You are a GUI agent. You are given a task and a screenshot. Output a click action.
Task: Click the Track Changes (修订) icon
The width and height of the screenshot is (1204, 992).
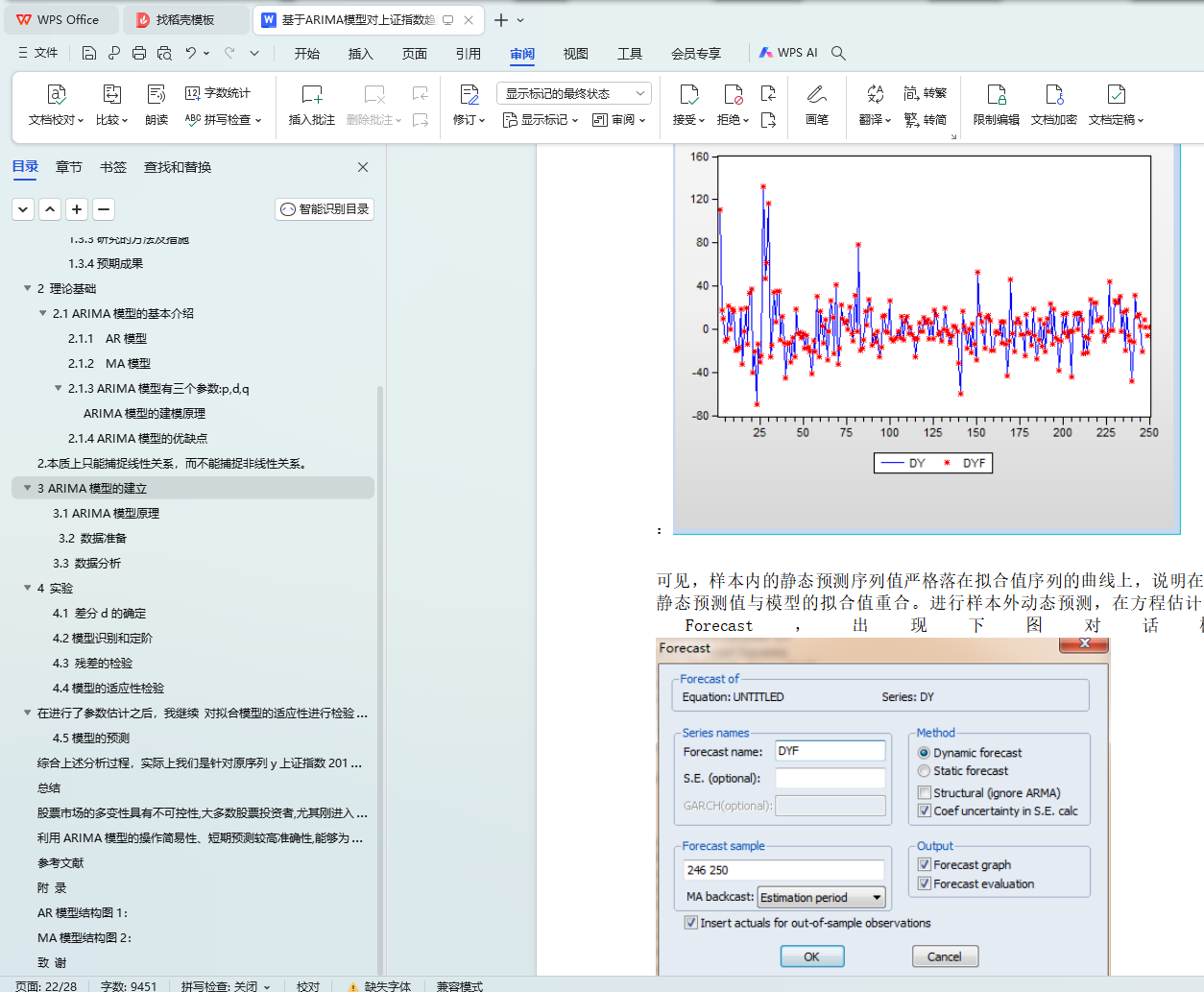[469, 94]
